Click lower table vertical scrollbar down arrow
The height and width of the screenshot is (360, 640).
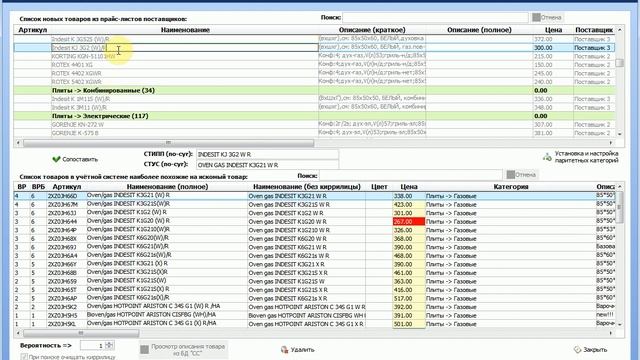tap(620, 324)
